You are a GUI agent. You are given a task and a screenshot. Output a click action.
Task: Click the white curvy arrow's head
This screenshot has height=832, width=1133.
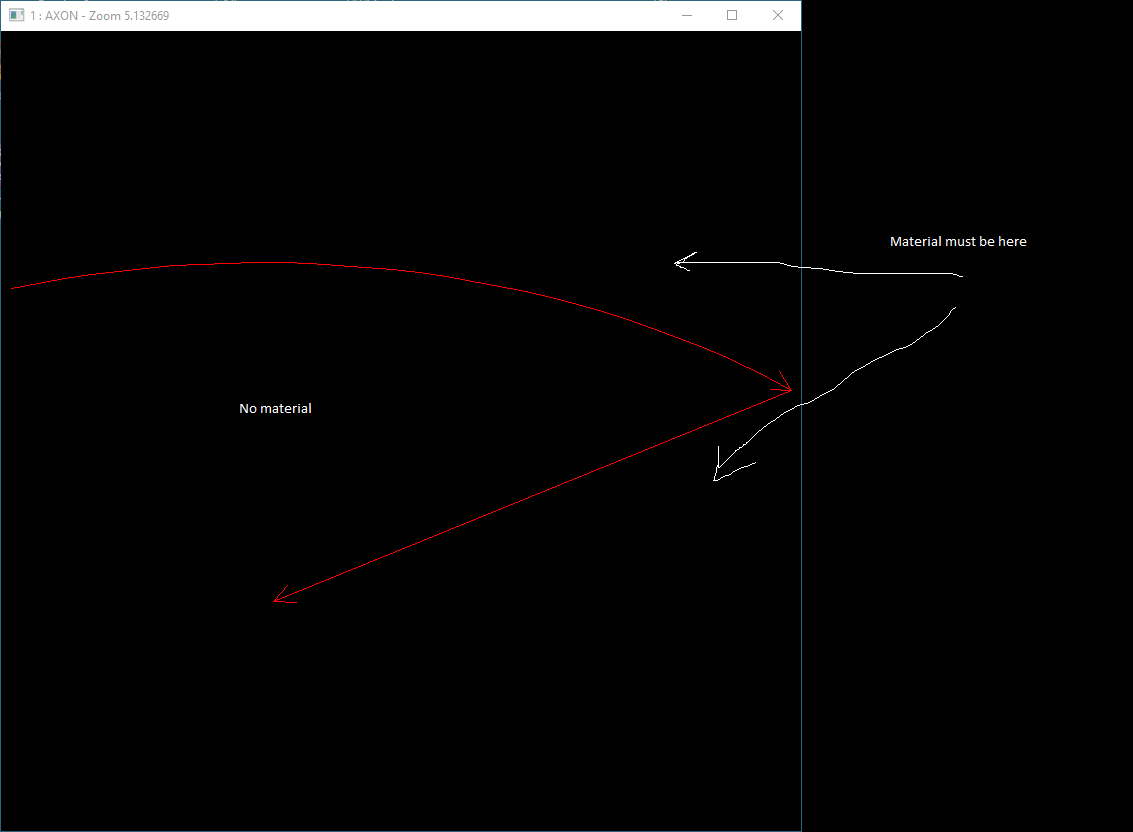[x=719, y=474]
